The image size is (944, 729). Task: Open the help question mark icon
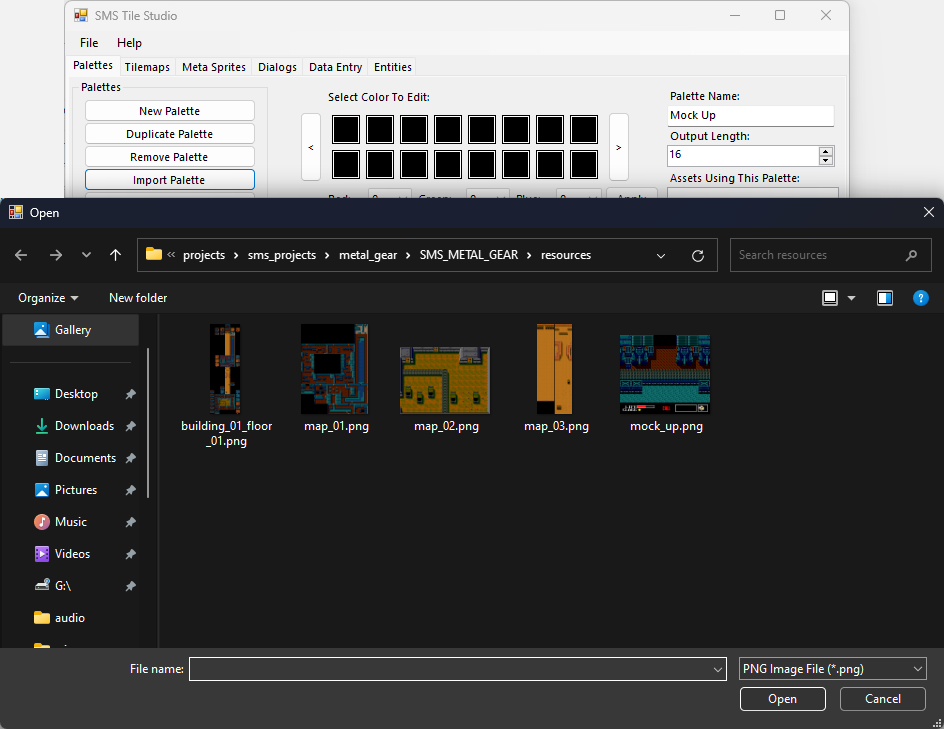point(921,298)
